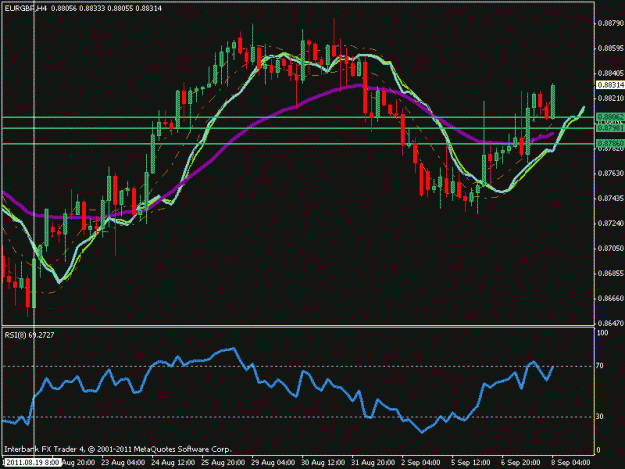
Task: Click the RSI scale 0 label
Action: point(599,450)
